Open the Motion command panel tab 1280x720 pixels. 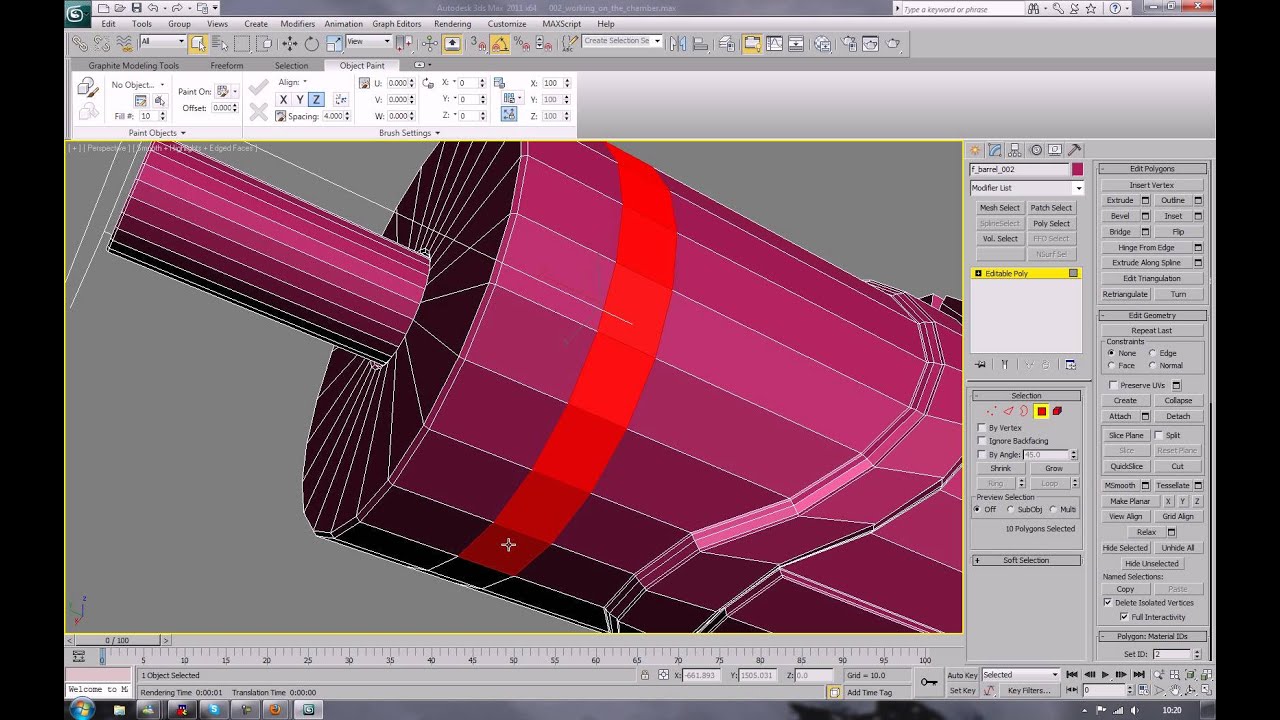[x=1035, y=150]
